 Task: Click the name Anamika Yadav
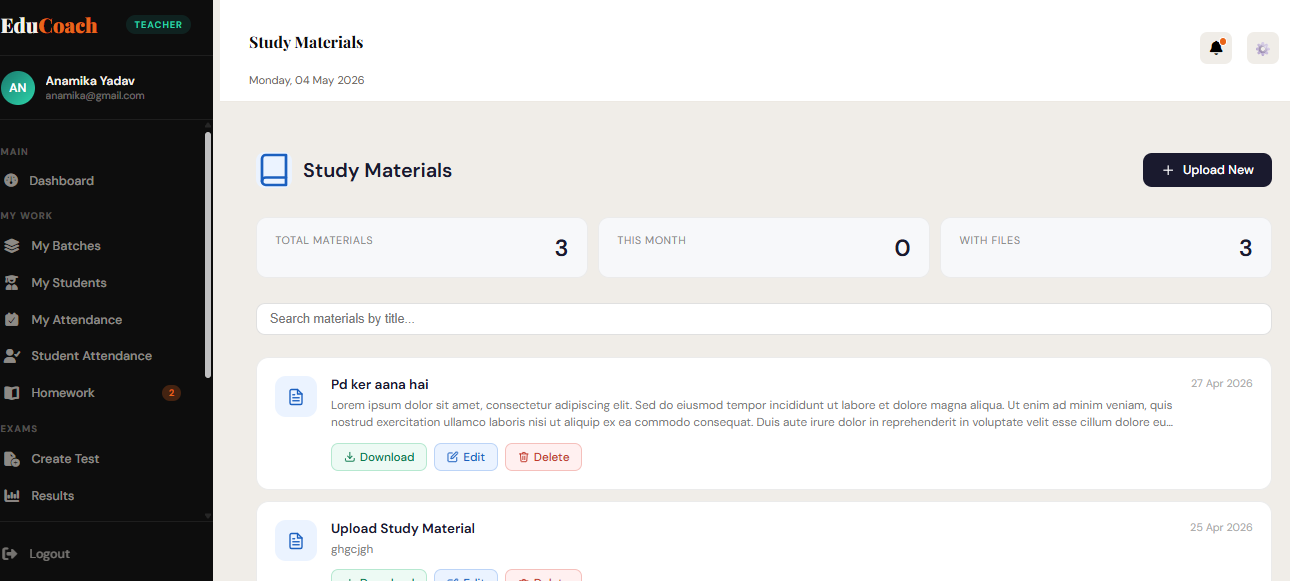90,81
